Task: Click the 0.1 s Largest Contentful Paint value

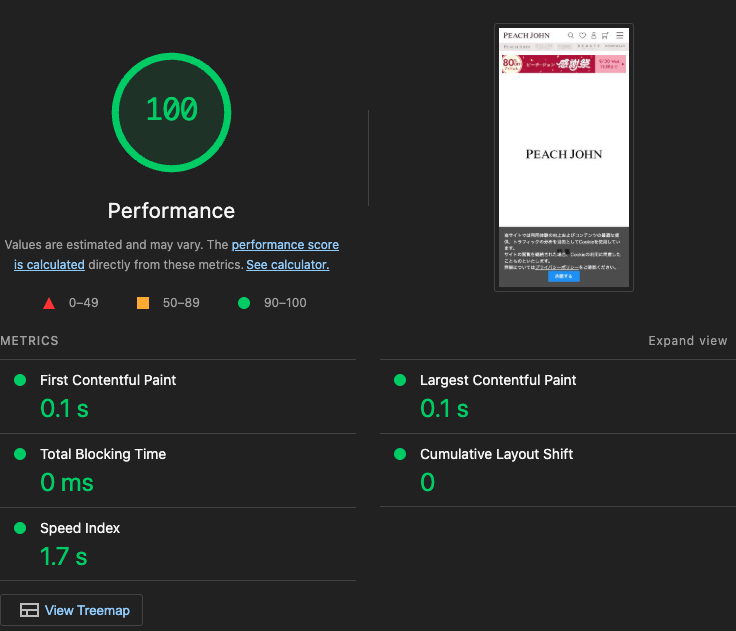Action: [444, 408]
